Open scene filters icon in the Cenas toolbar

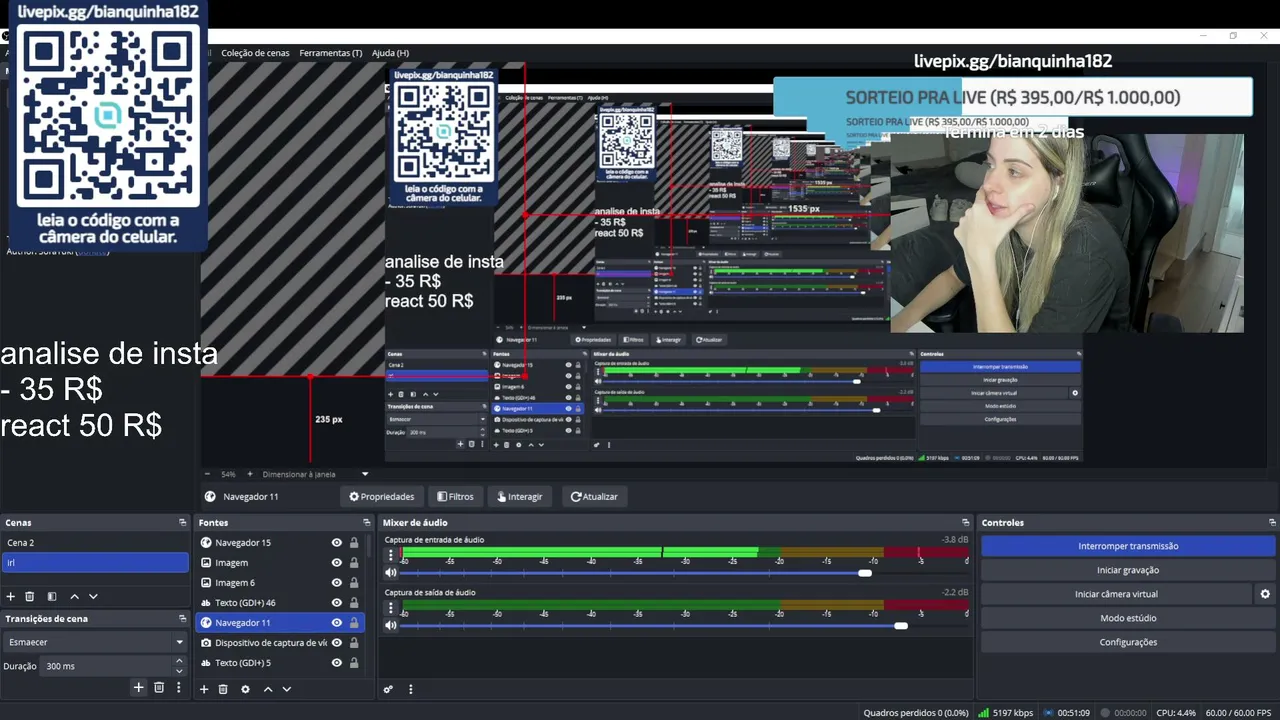[52, 596]
